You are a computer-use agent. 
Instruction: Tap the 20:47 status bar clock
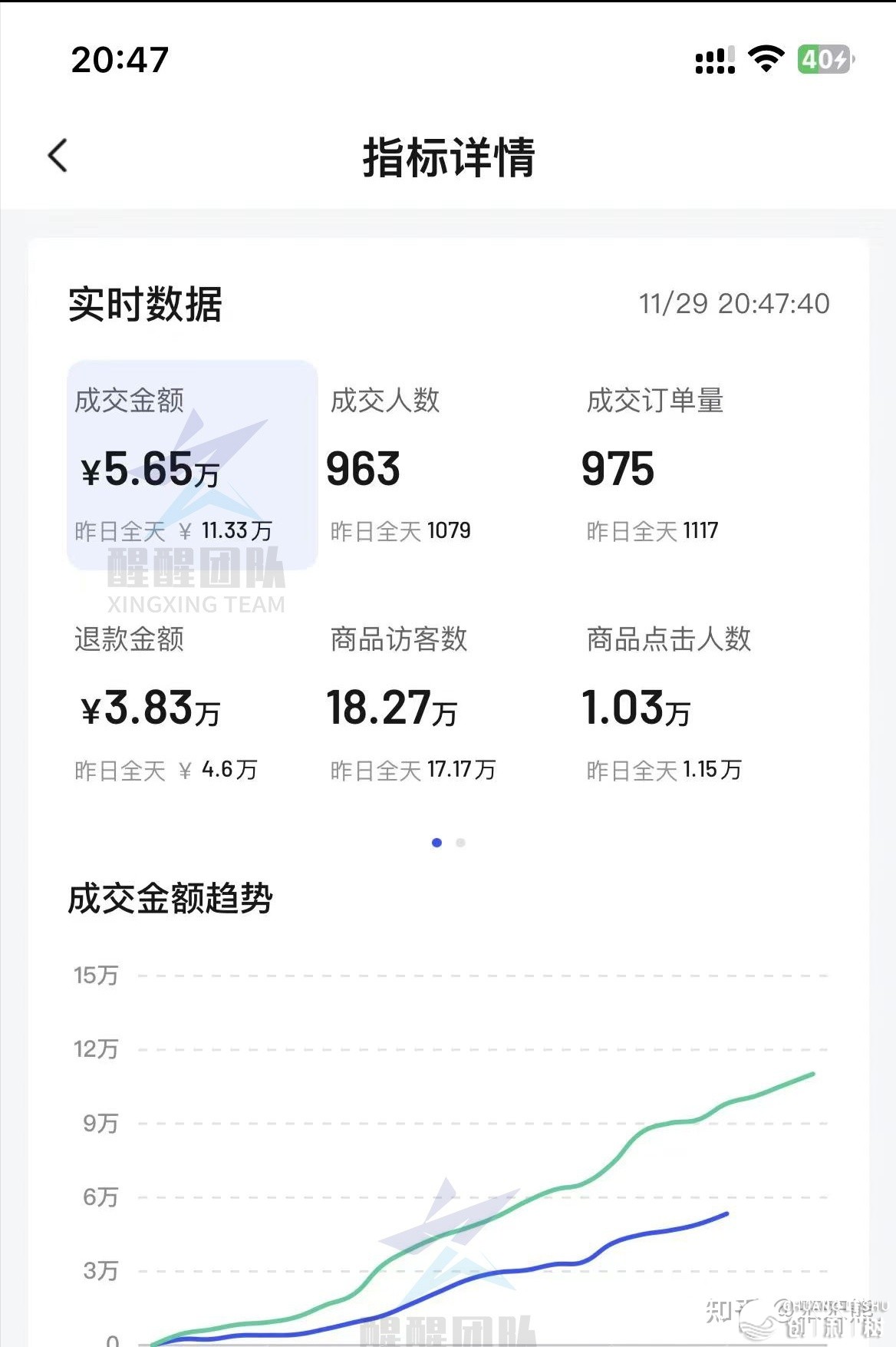click(120, 60)
